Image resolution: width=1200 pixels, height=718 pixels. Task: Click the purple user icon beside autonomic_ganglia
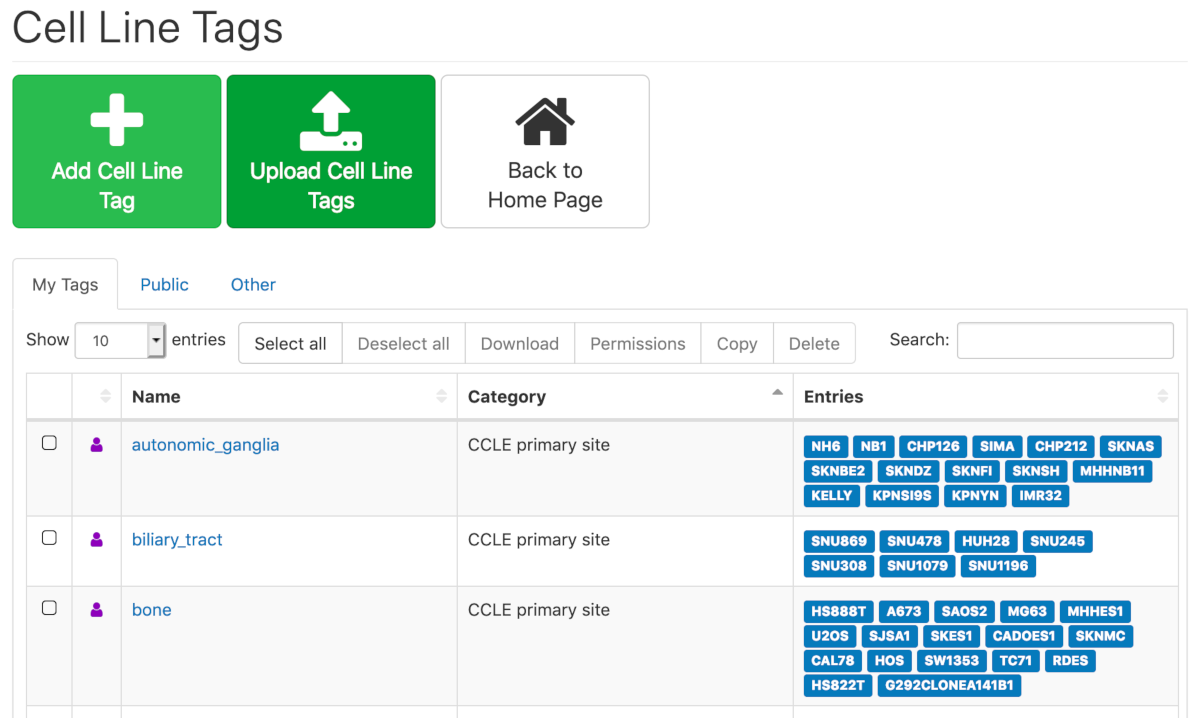pos(96,444)
